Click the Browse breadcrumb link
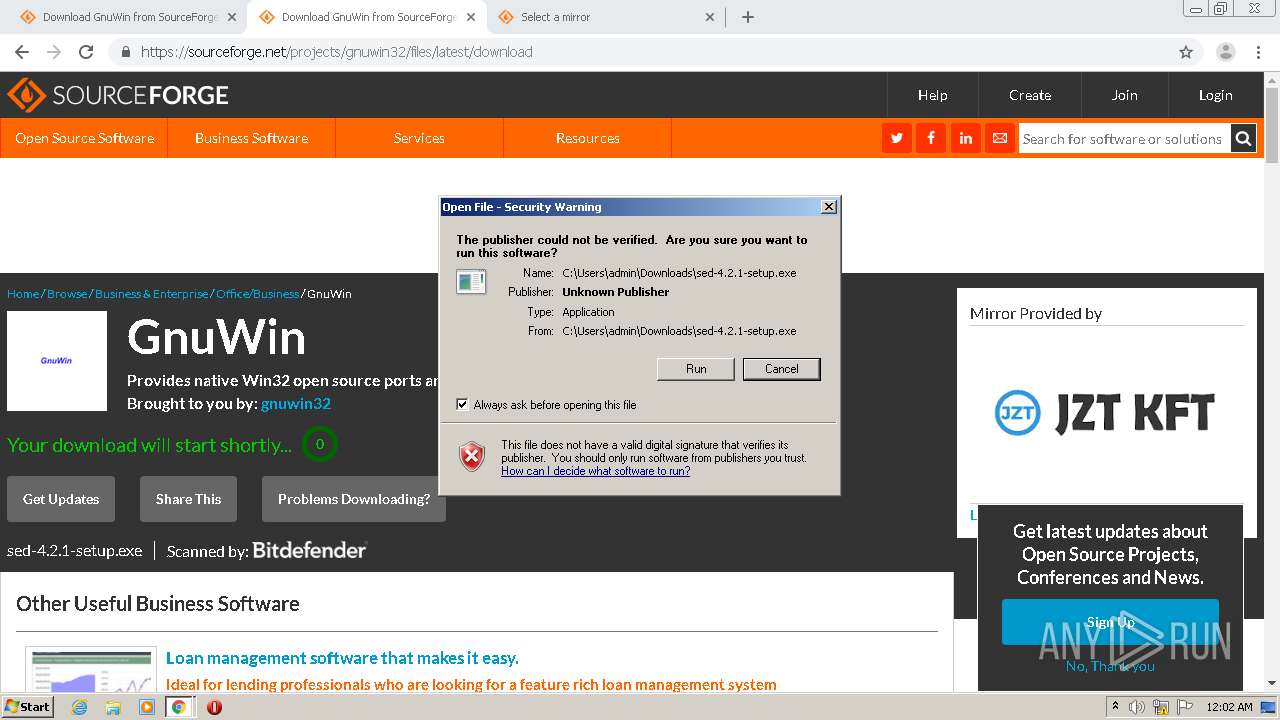Screen dimensions: 1280x720 click(67, 294)
